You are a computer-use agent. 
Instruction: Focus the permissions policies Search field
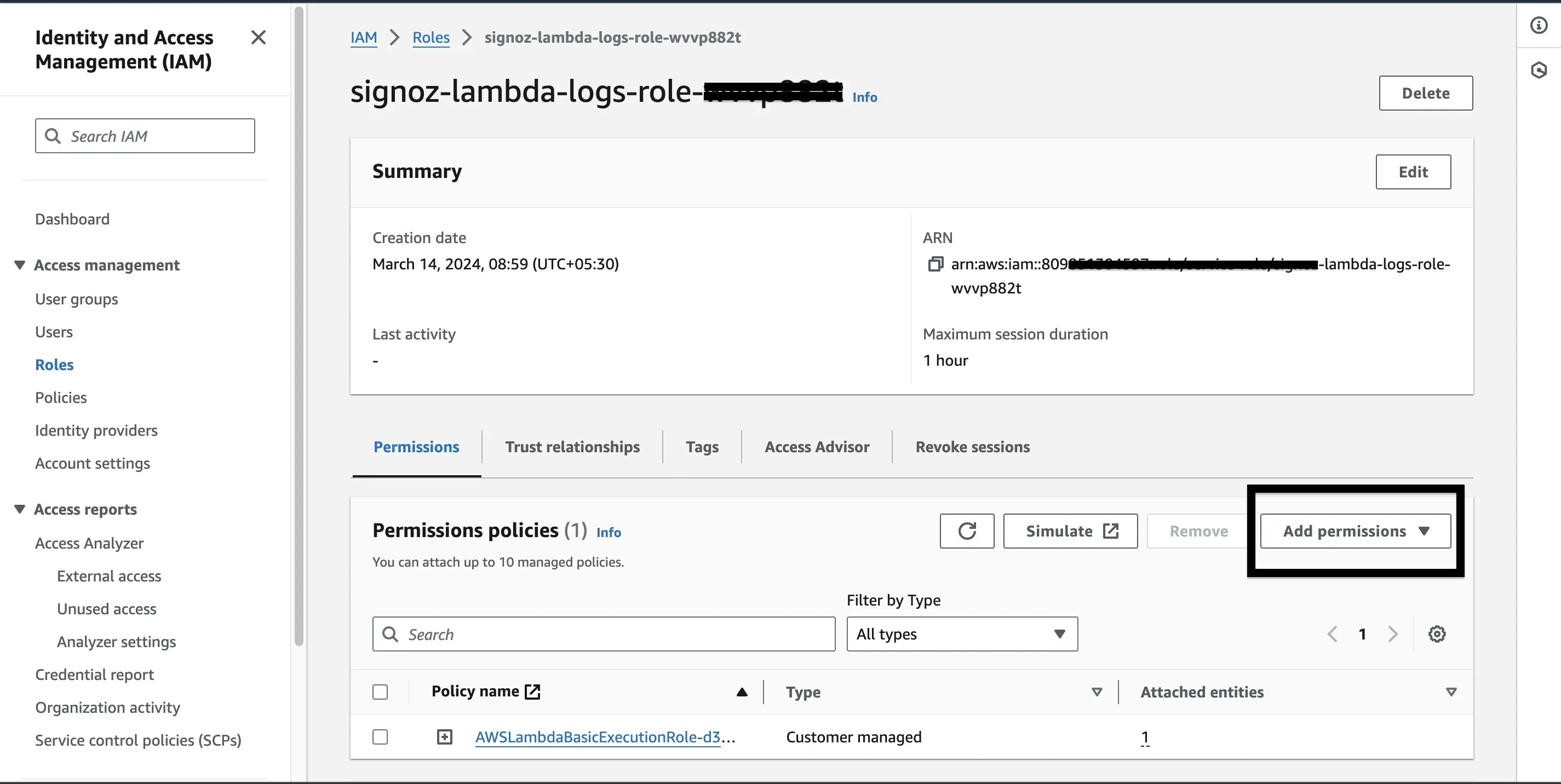tap(604, 634)
